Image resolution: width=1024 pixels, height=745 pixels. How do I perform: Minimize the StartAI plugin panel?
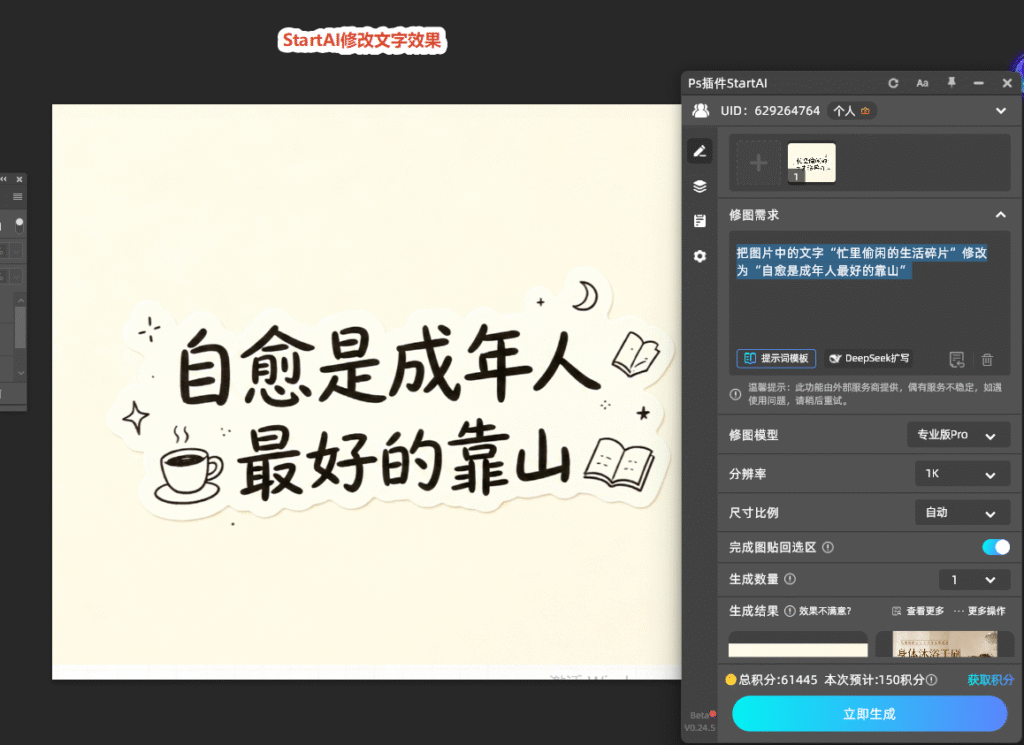pos(978,83)
